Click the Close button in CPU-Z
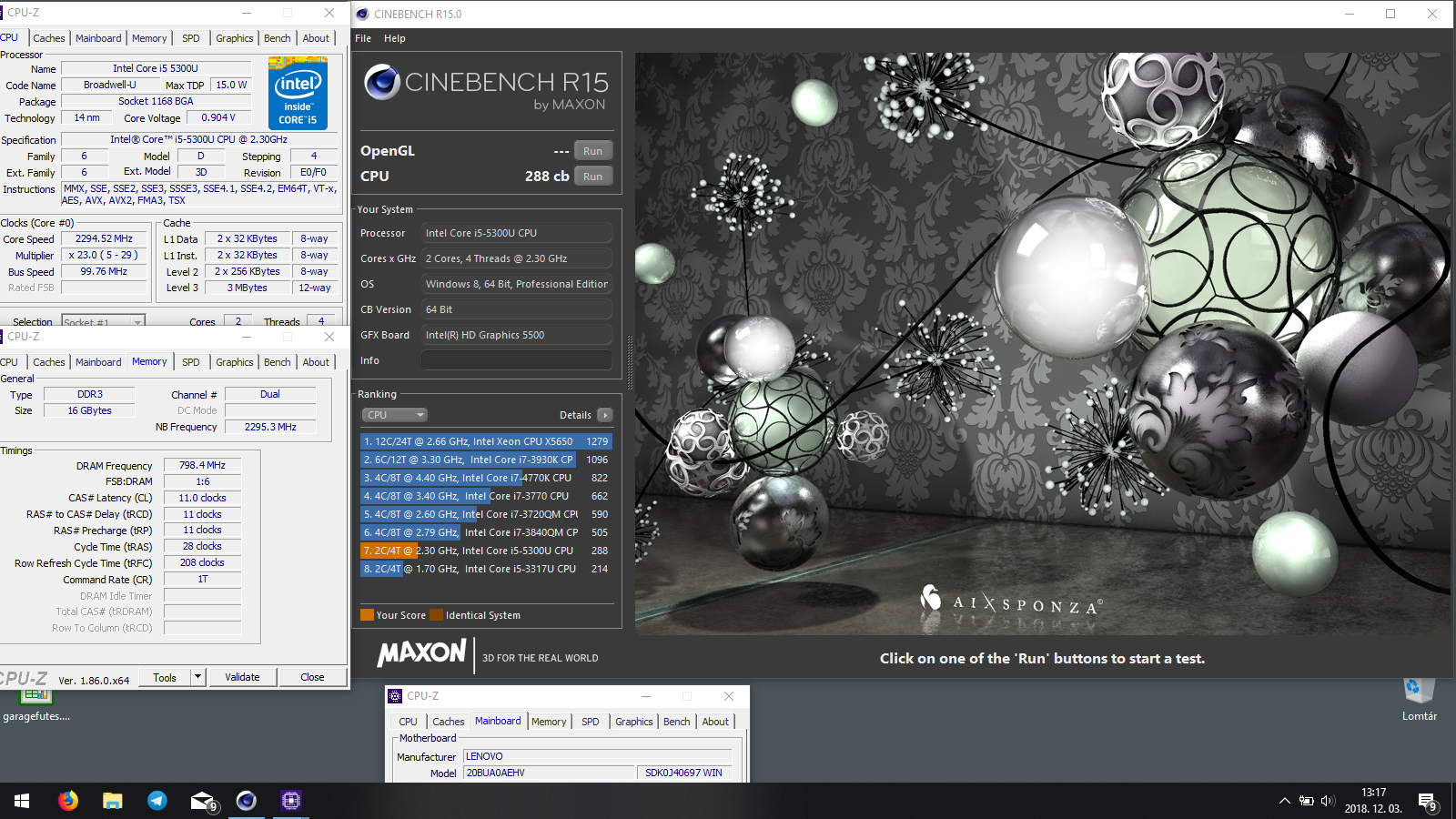This screenshot has height=819, width=1456. click(x=312, y=677)
